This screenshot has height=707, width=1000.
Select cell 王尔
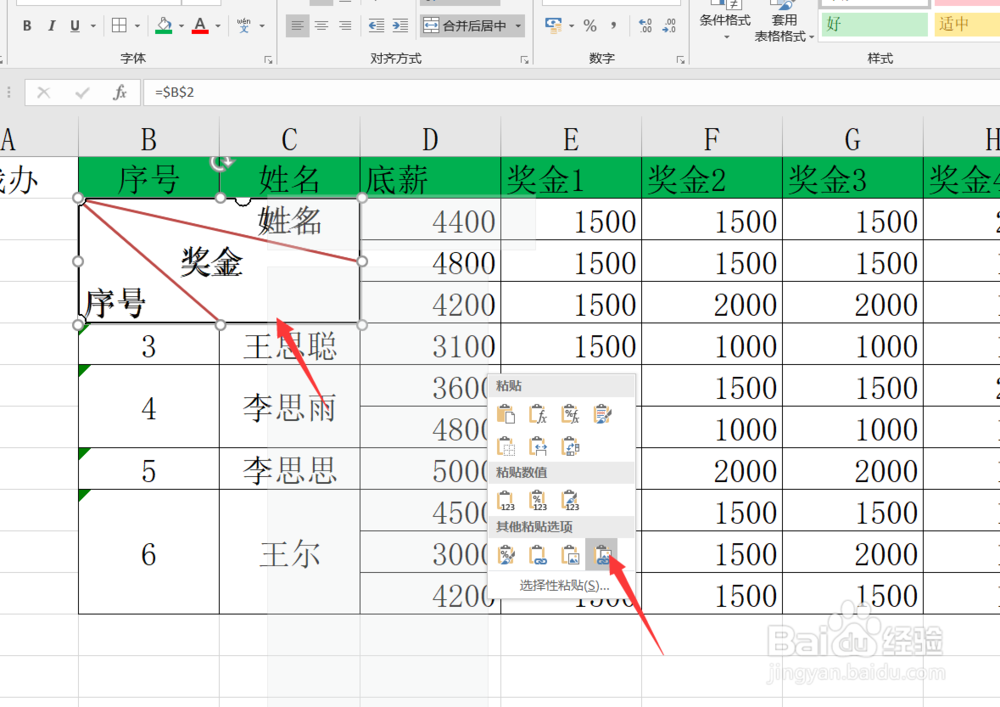click(x=290, y=552)
